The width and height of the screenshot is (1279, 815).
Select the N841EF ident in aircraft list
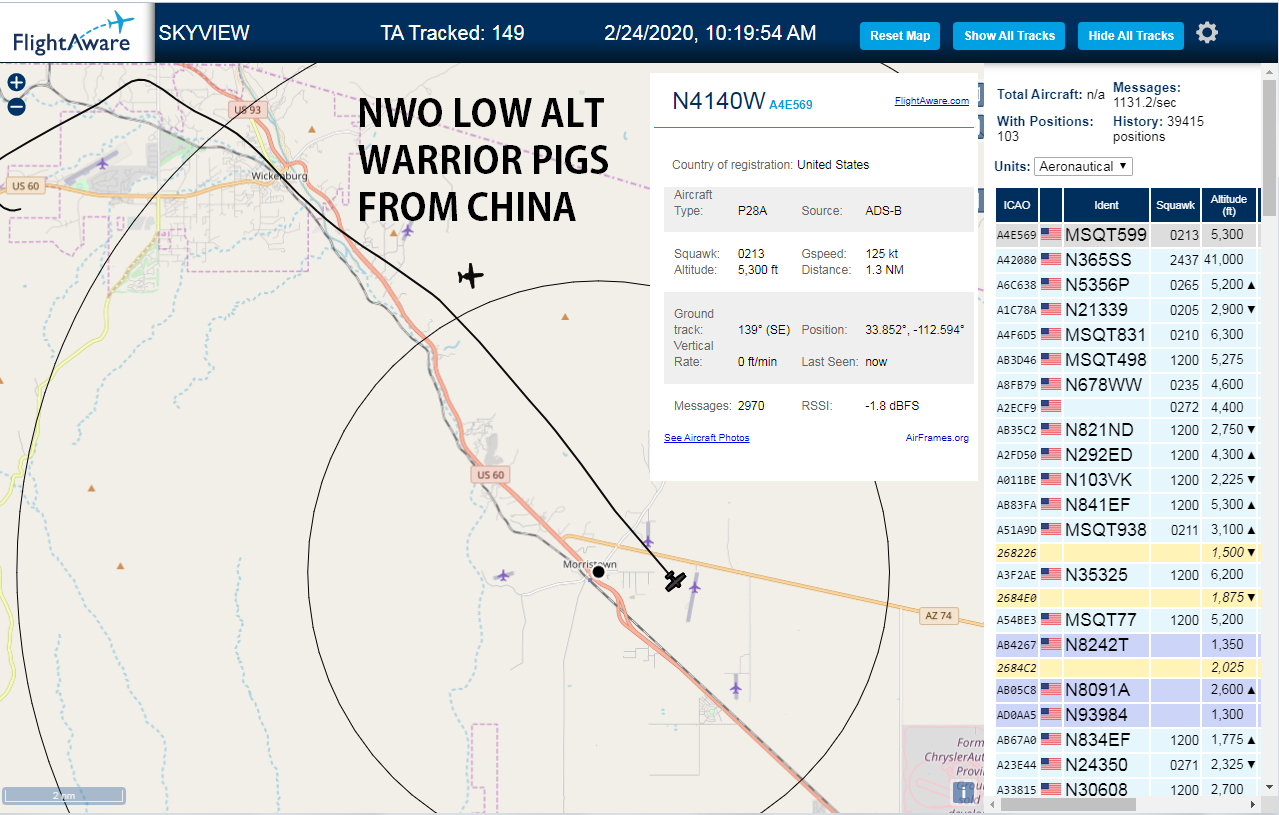tap(1097, 505)
